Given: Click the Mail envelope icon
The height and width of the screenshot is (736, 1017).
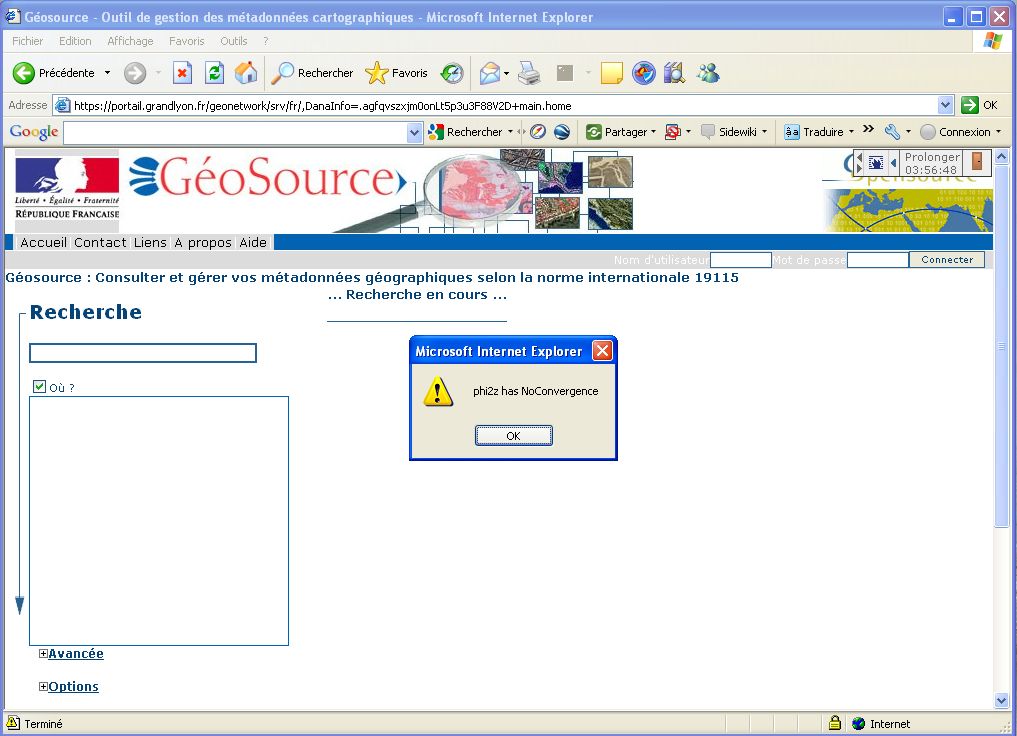Looking at the screenshot, I should (490, 73).
